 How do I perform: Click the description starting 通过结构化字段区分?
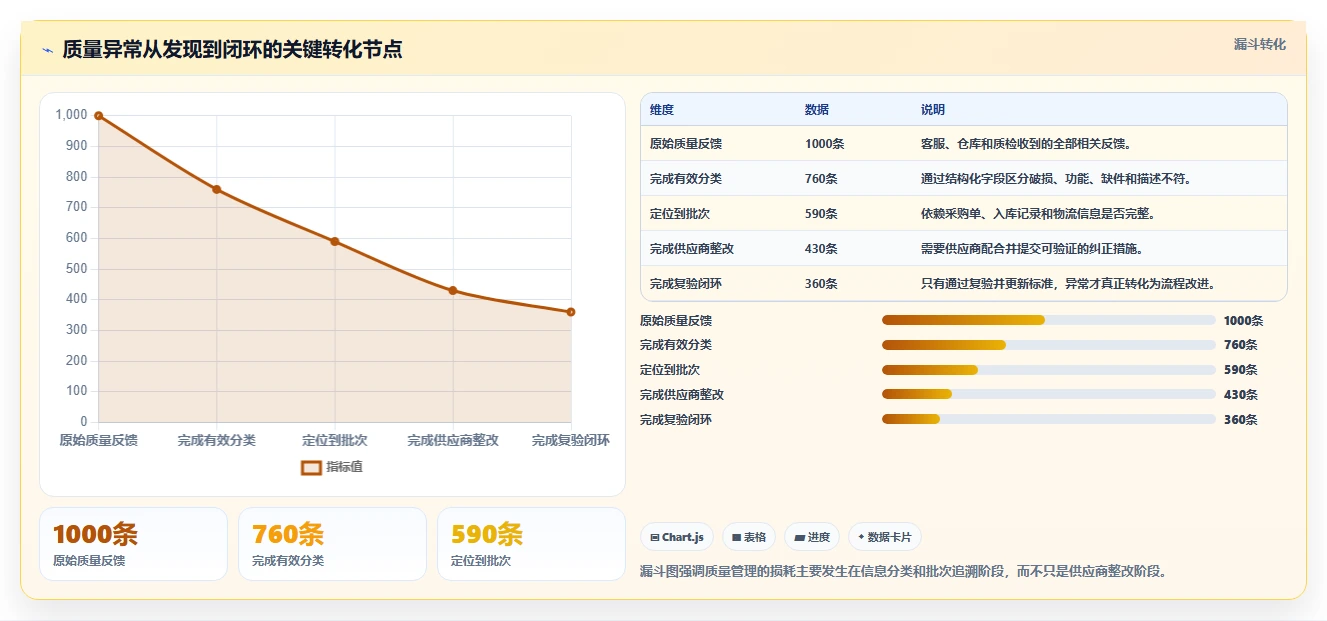coord(1056,179)
